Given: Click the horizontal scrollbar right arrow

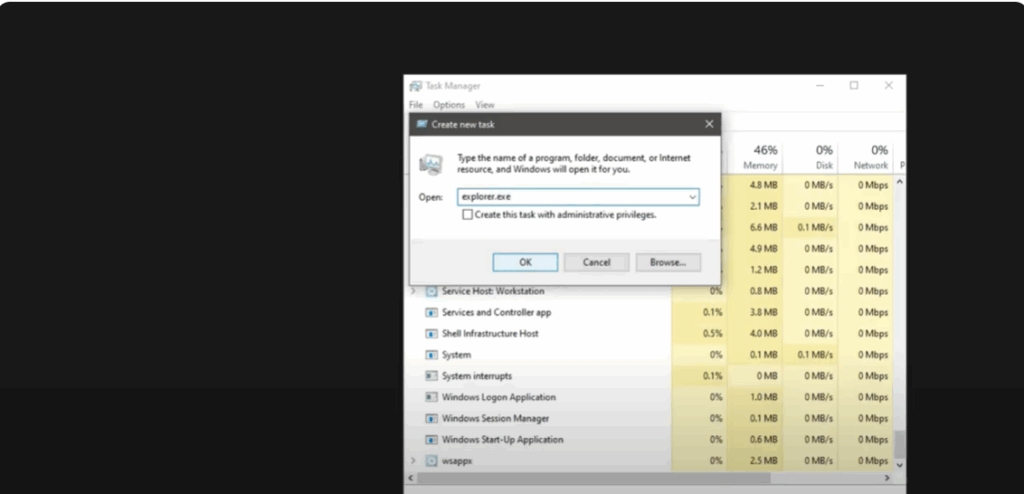Looking at the screenshot, I should point(888,478).
